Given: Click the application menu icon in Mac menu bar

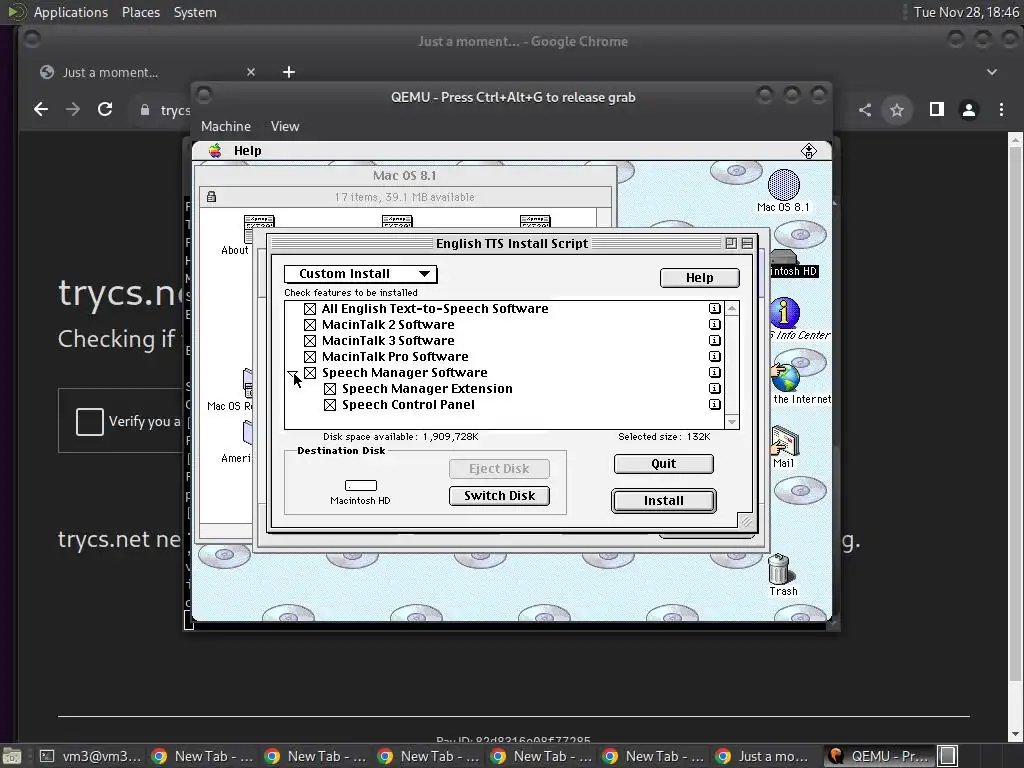Looking at the screenshot, I should [808, 151].
